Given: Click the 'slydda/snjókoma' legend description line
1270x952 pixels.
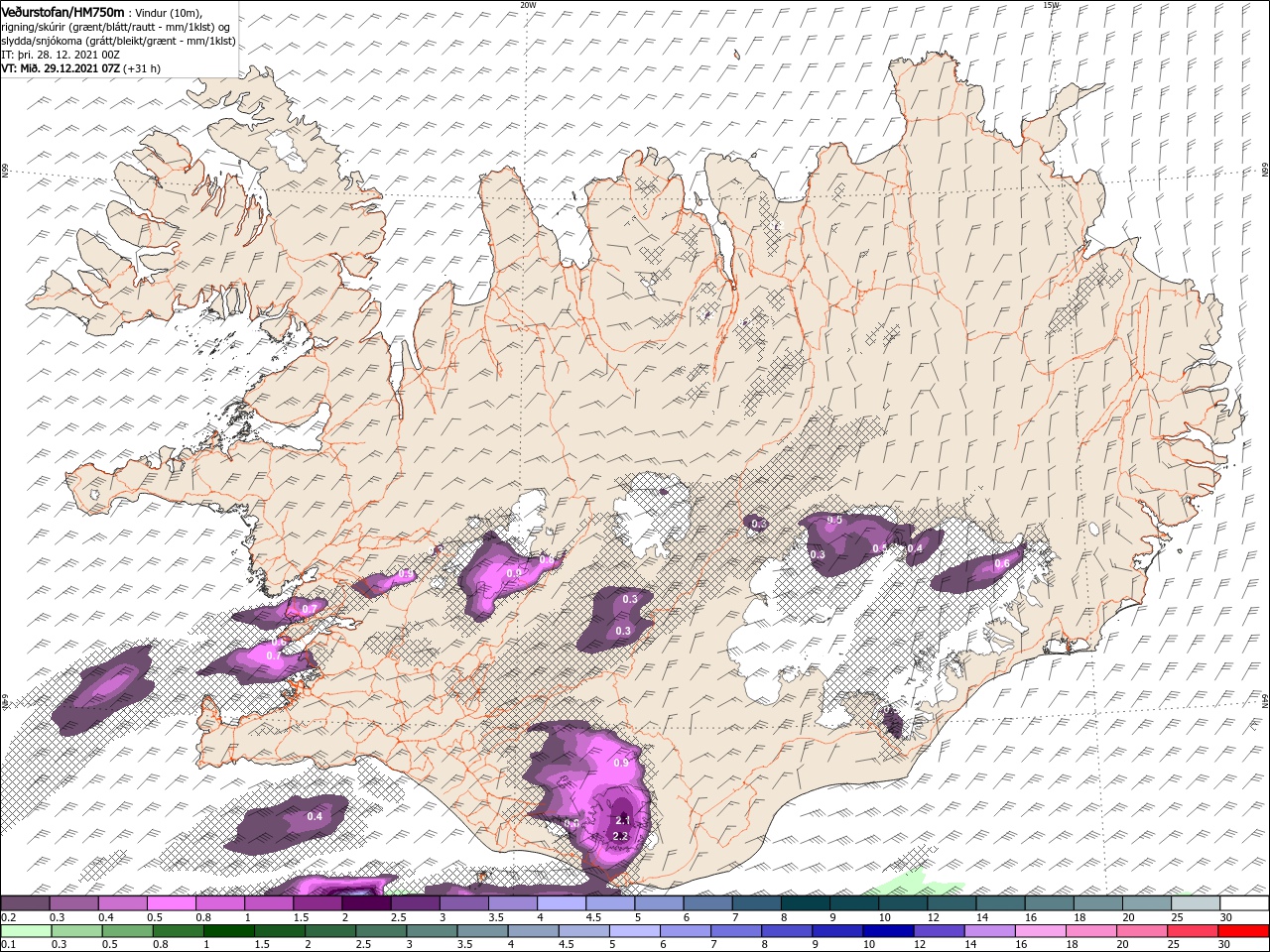Looking at the screenshot, I should tap(118, 41).
